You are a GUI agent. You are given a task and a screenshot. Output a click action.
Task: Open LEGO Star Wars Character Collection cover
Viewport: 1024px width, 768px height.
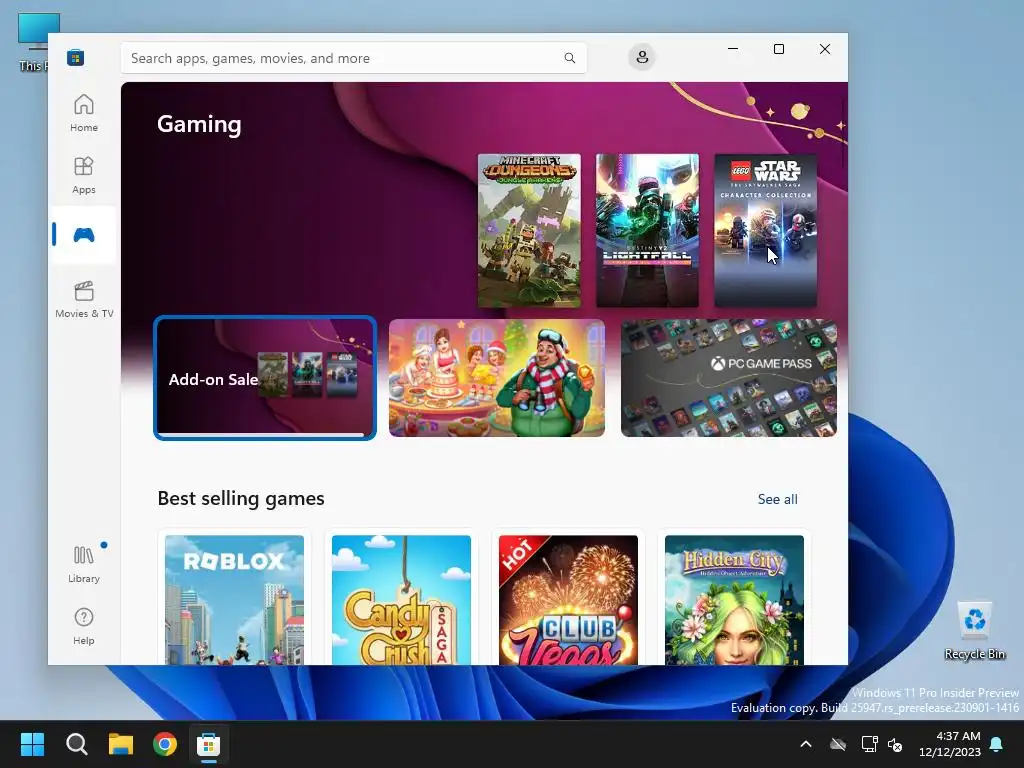[765, 231]
